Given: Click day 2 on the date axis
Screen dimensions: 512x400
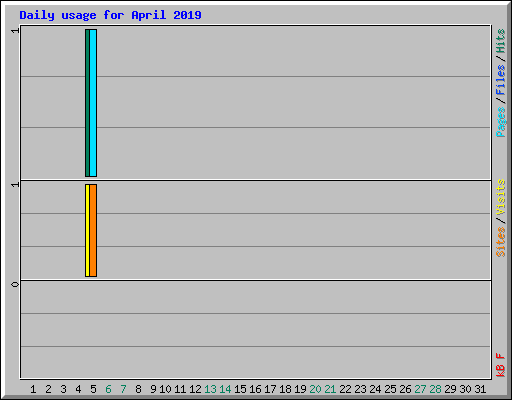Looking at the screenshot, I should (48, 389).
